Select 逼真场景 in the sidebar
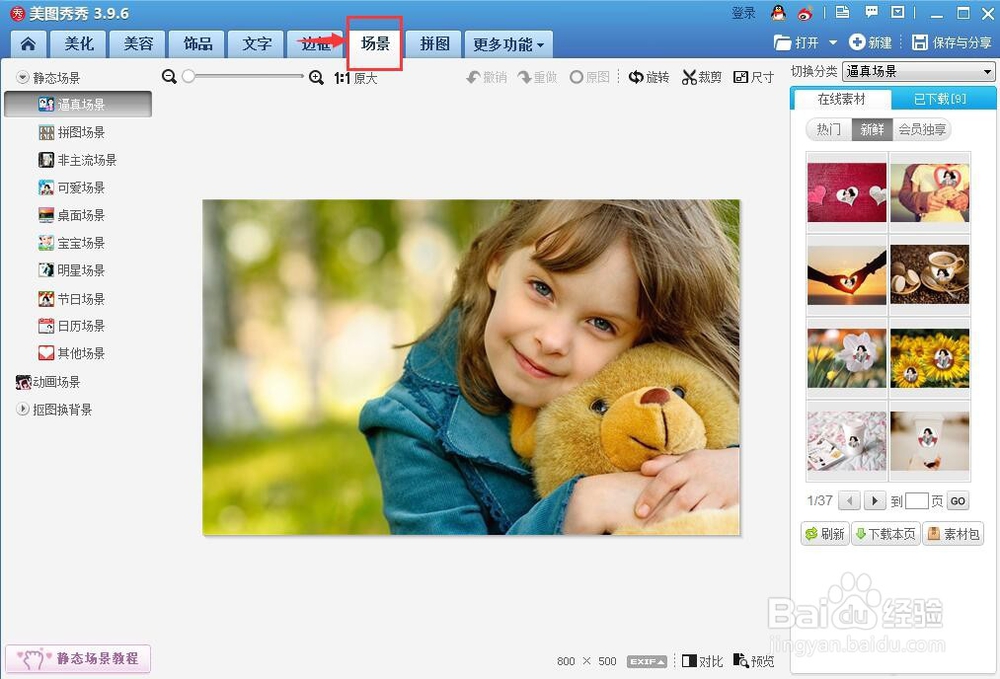This screenshot has width=1000, height=679. point(78,104)
